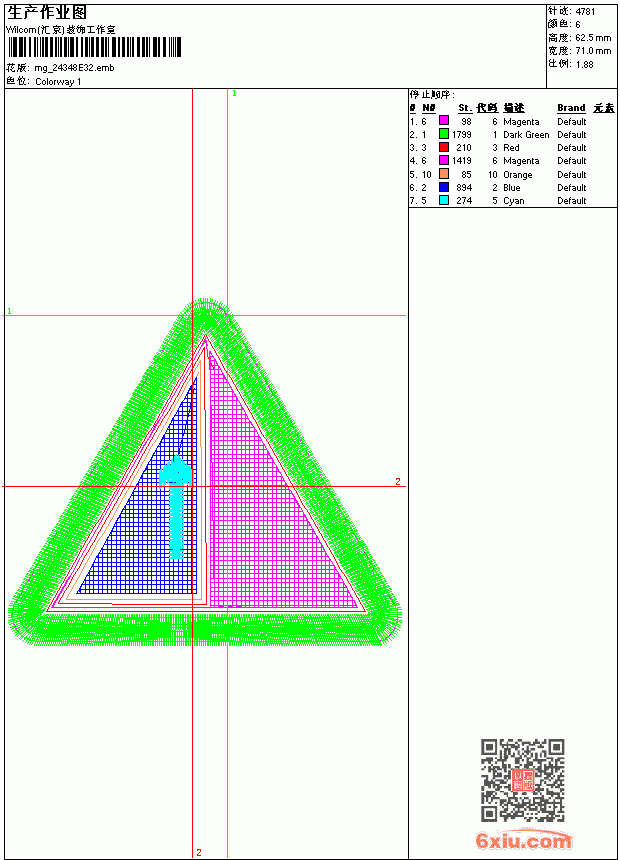Viewport: 620px width, 860px height.
Task: Click the Red color swatch in row 3
Action: pos(444,147)
